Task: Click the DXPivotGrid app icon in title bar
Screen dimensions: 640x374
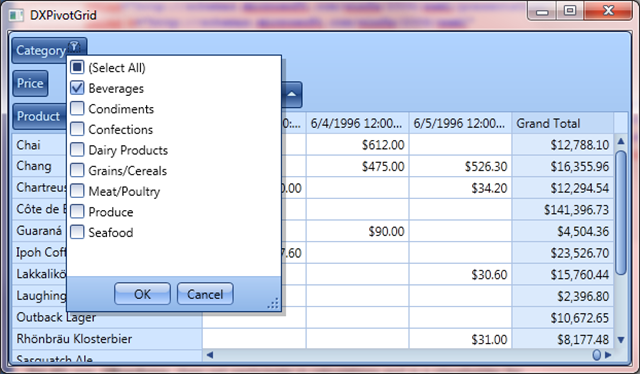Action: (16, 16)
